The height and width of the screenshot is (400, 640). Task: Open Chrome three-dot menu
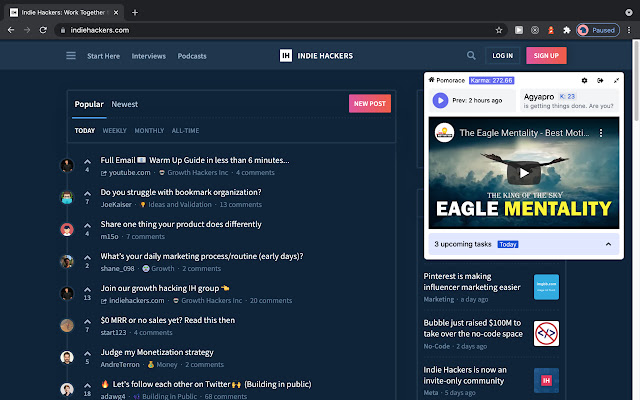(x=629, y=30)
